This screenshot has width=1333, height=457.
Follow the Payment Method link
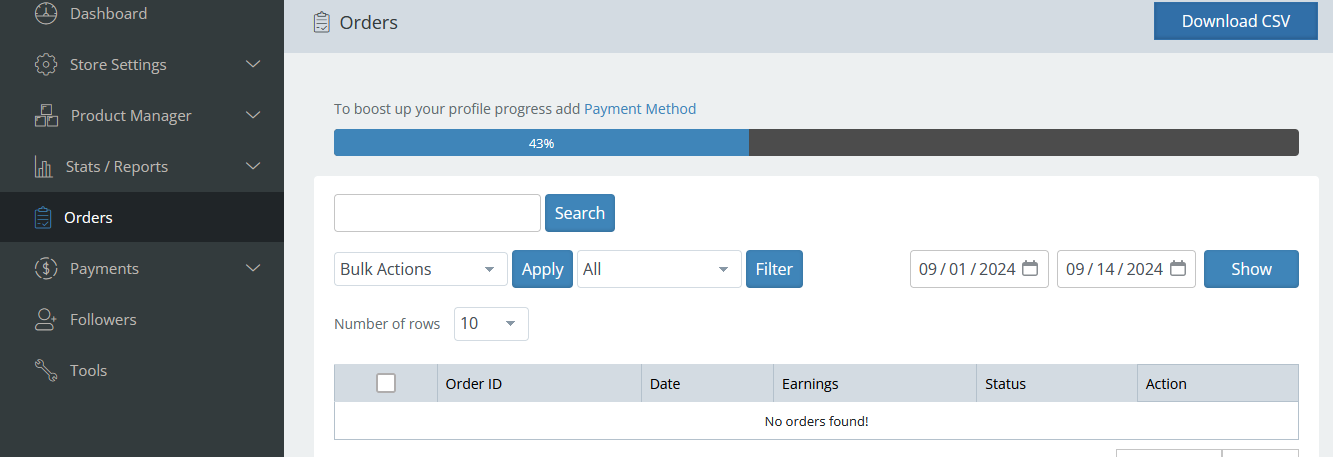point(640,109)
